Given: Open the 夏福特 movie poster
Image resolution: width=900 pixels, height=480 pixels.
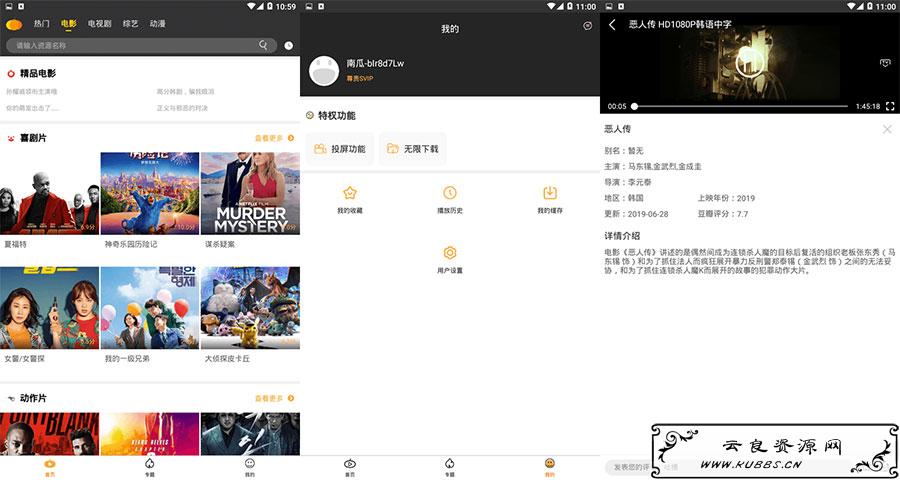Looking at the screenshot, I should tap(49, 193).
